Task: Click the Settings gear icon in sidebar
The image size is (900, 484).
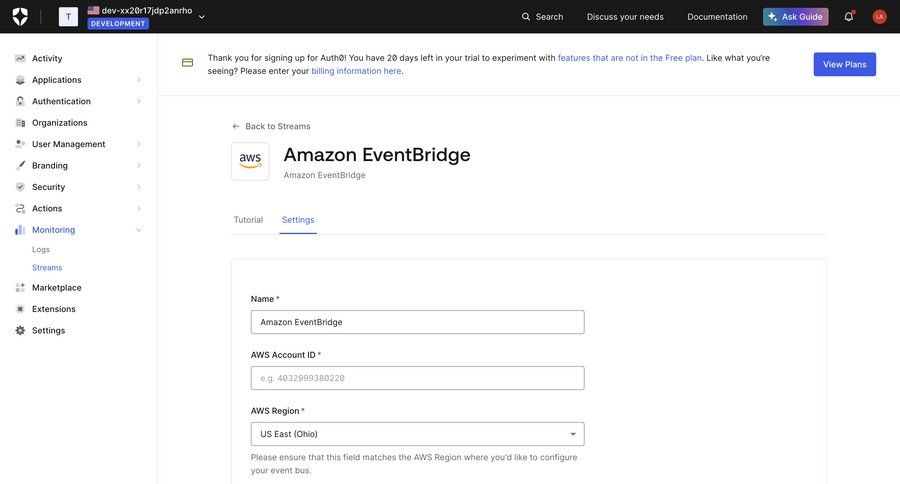Action: pos(20,331)
